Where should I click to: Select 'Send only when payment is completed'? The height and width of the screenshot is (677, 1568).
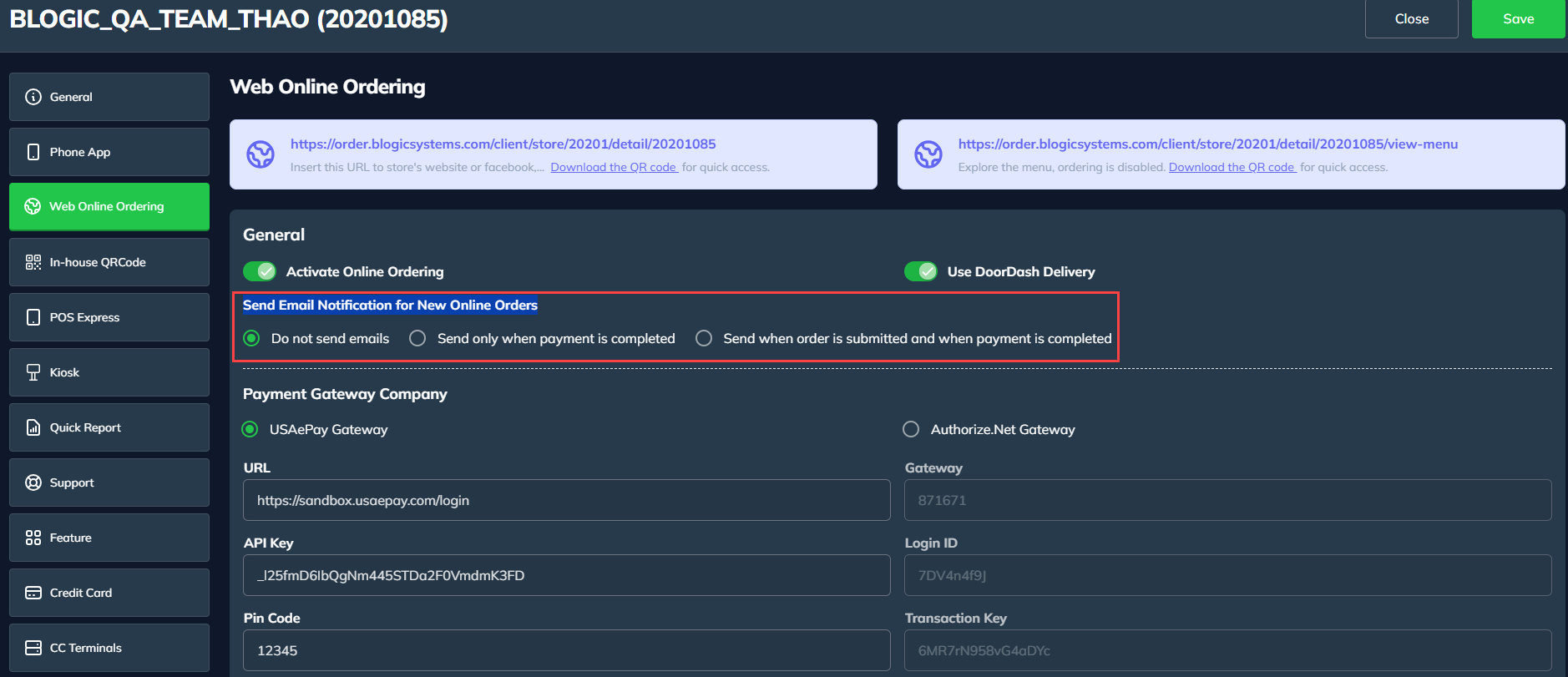[x=417, y=338]
